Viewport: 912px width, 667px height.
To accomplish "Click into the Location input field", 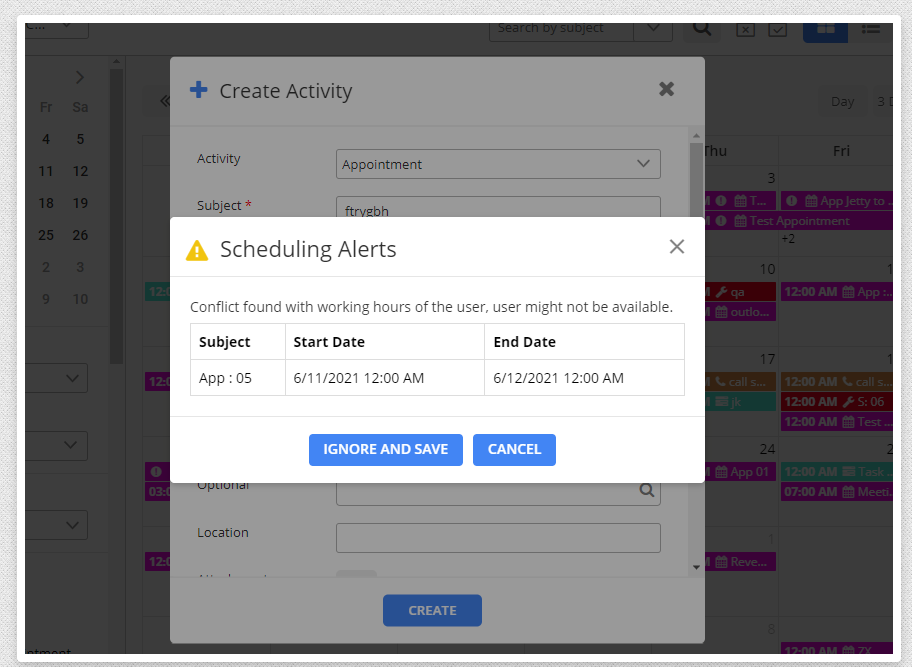I will [x=498, y=538].
